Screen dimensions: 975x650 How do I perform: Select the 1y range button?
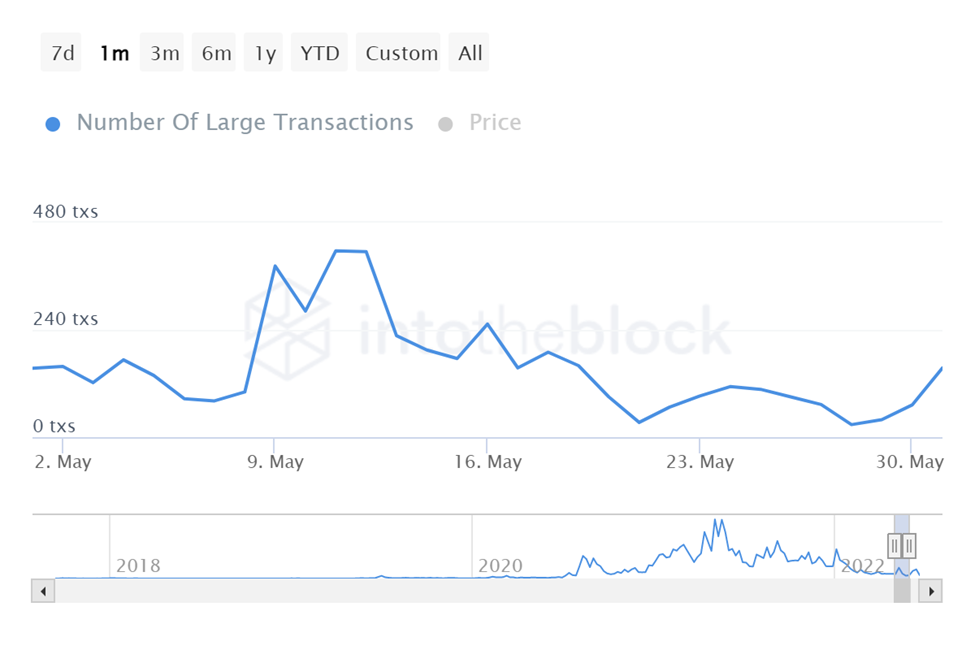[265, 53]
